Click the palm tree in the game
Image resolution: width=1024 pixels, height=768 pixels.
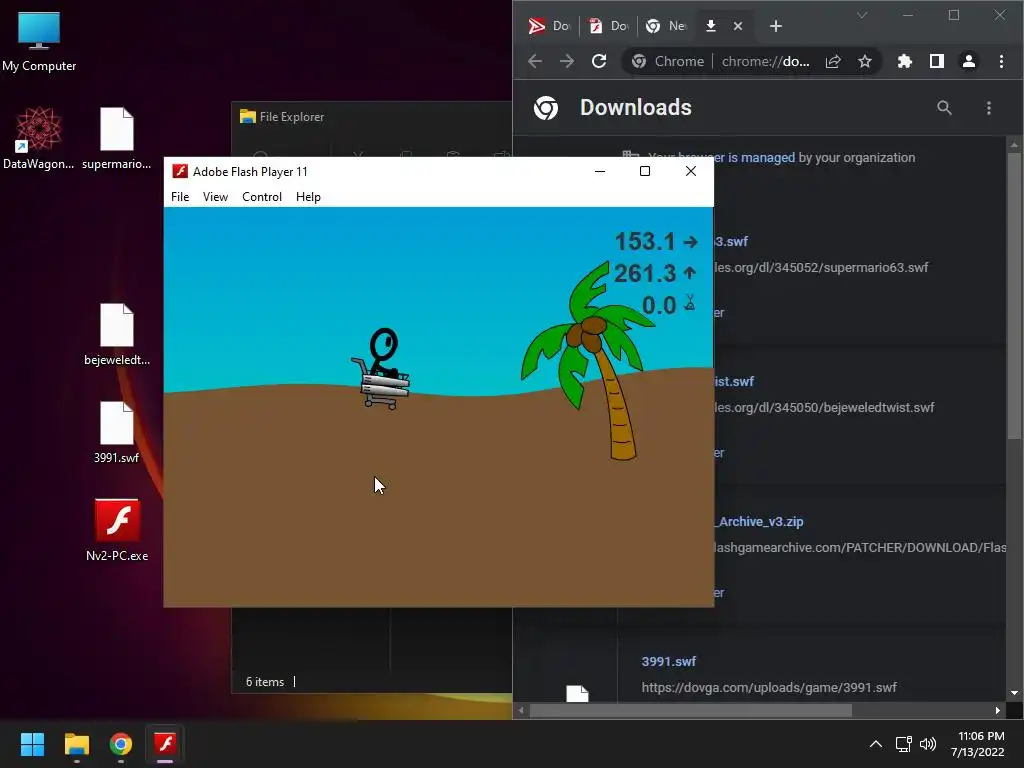pos(591,360)
